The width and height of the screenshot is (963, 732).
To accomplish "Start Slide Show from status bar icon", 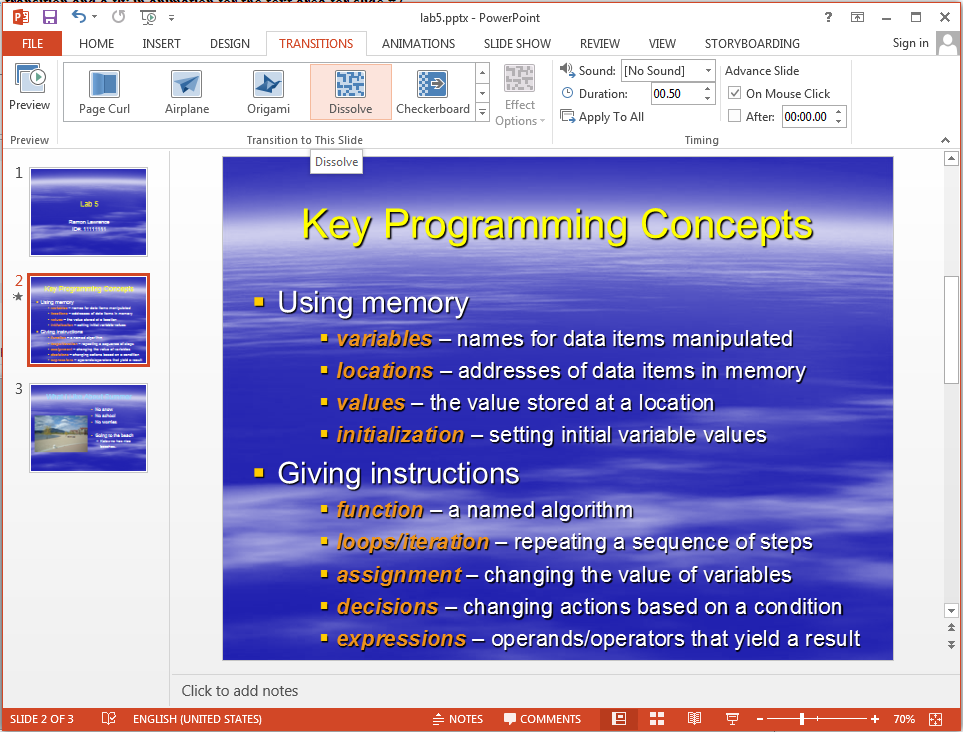I will [732, 718].
